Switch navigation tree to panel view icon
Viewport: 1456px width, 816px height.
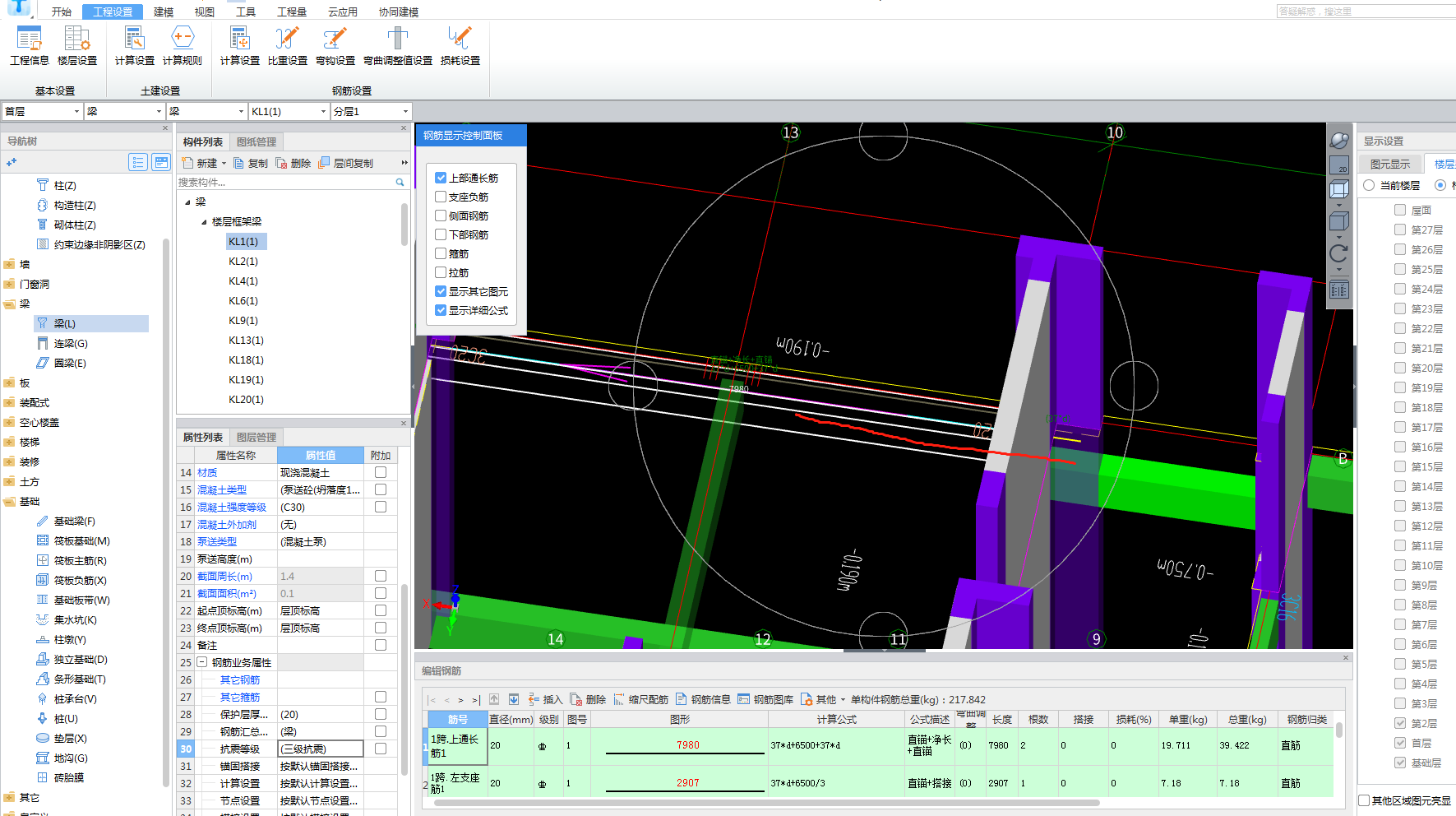coord(161,162)
